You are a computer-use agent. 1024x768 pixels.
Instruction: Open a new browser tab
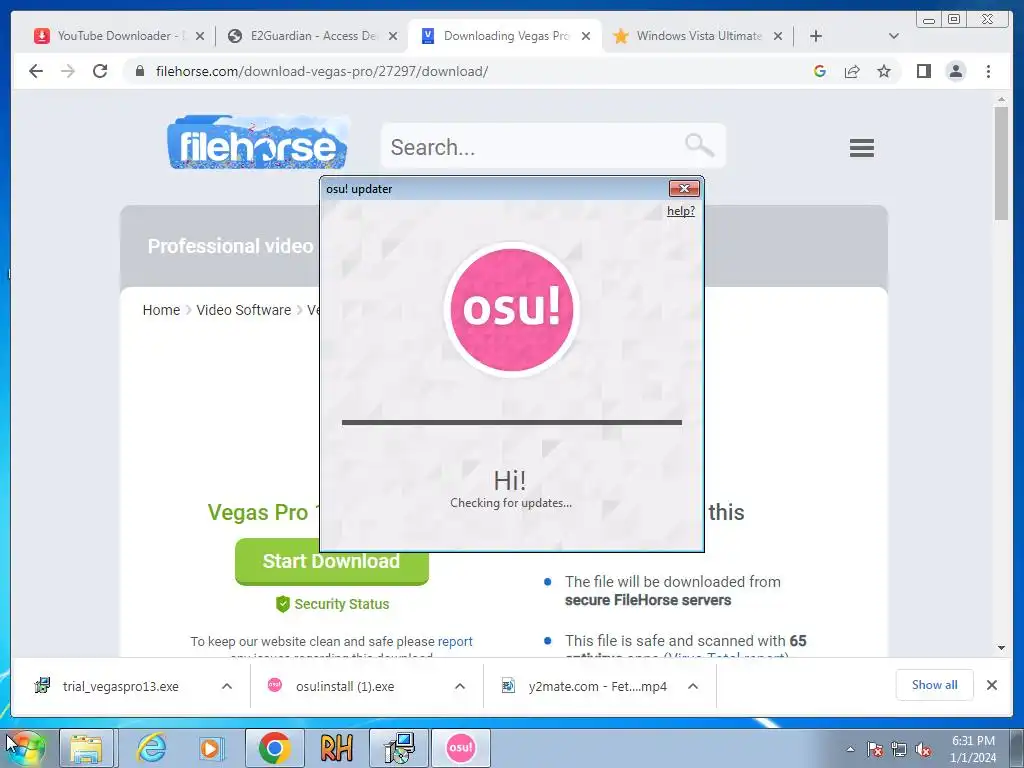tap(816, 36)
